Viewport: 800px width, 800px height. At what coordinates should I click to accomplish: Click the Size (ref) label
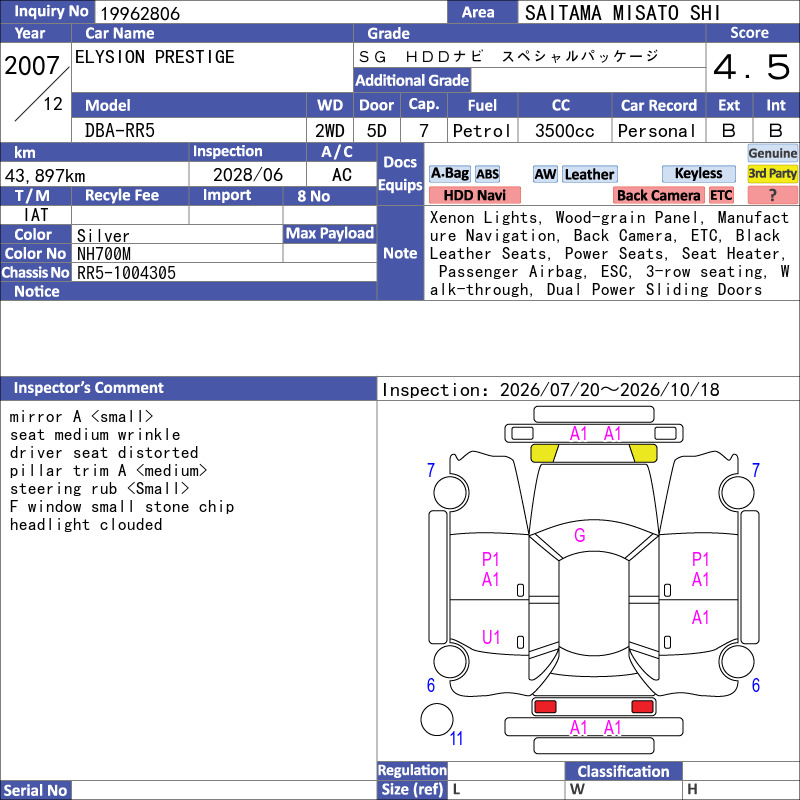412,789
